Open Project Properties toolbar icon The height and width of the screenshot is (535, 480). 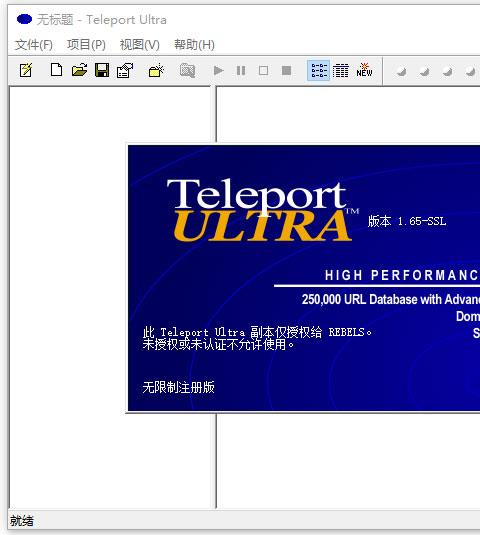click(125, 70)
